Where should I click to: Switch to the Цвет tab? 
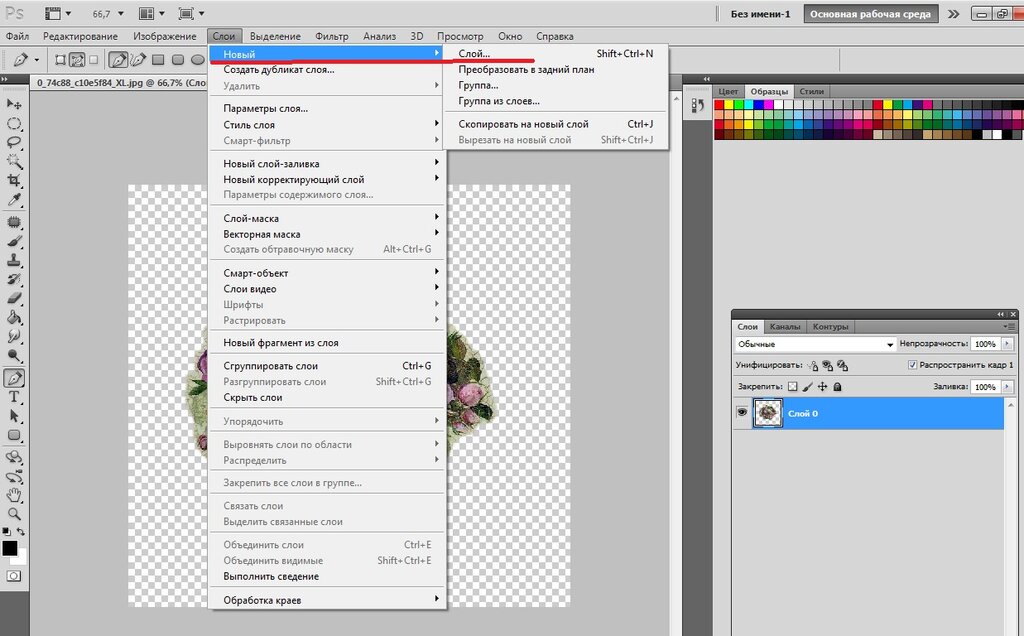[728, 91]
